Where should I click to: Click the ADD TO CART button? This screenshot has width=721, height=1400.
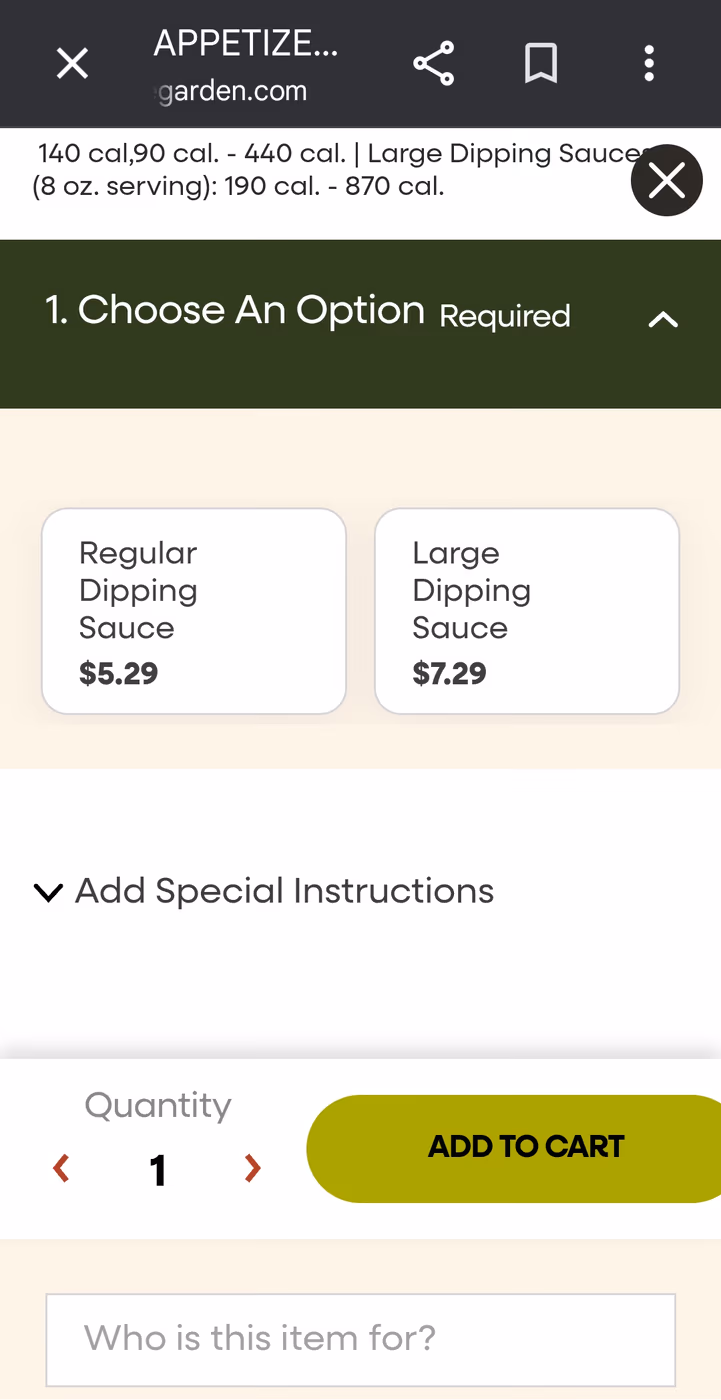coord(514,1148)
